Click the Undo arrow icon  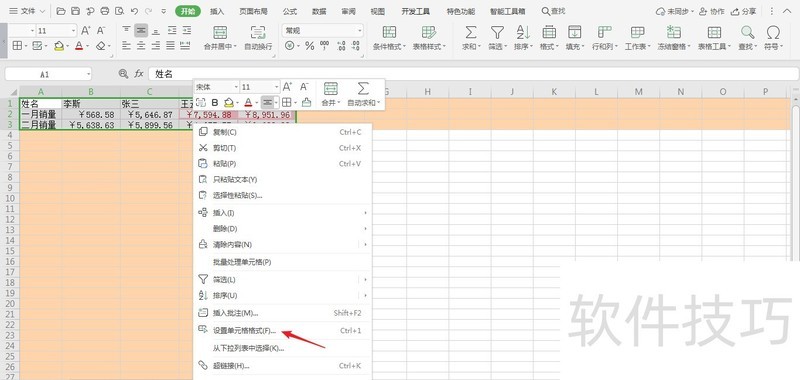[x=134, y=11]
